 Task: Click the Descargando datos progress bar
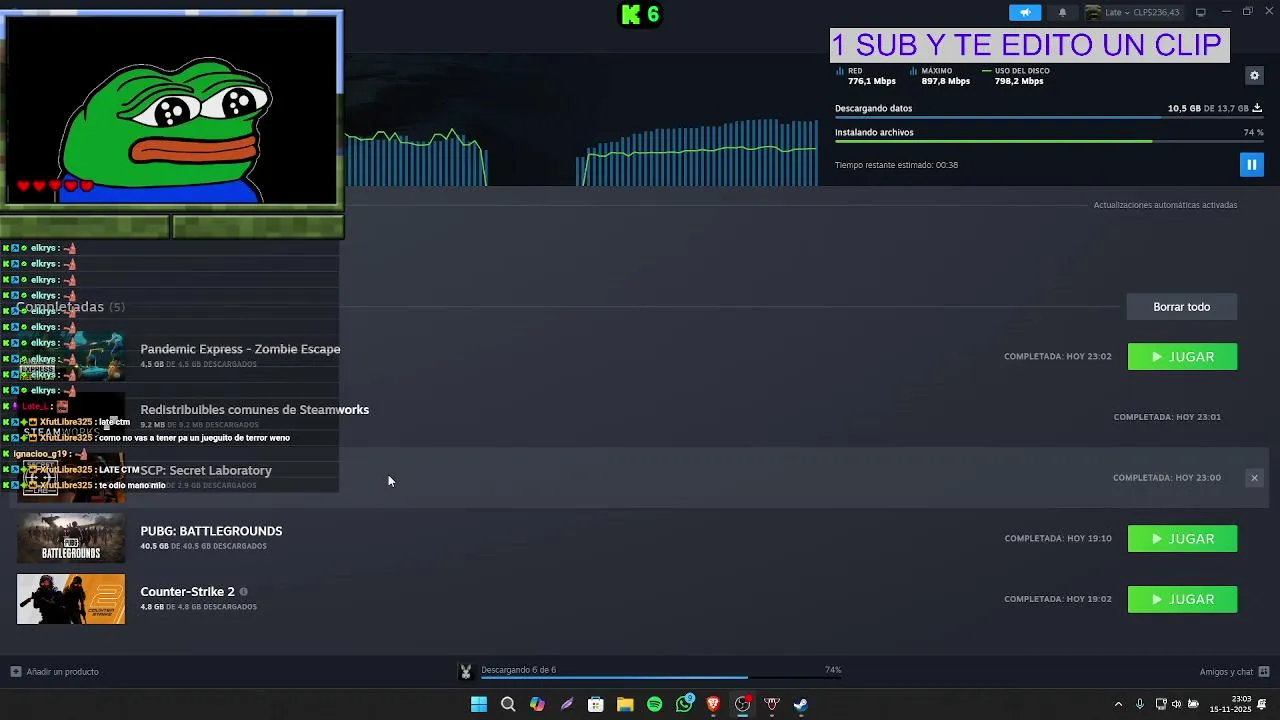[1048, 118]
